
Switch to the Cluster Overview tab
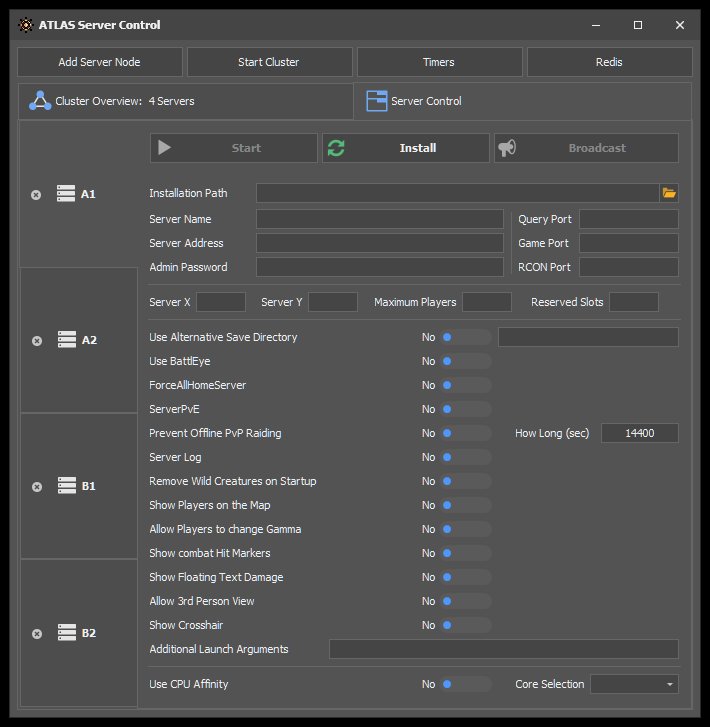pos(185,101)
